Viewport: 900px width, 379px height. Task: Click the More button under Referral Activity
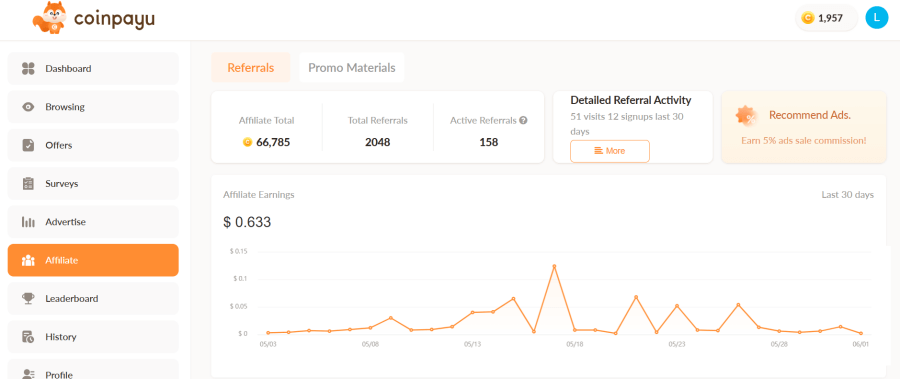(x=610, y=151)
